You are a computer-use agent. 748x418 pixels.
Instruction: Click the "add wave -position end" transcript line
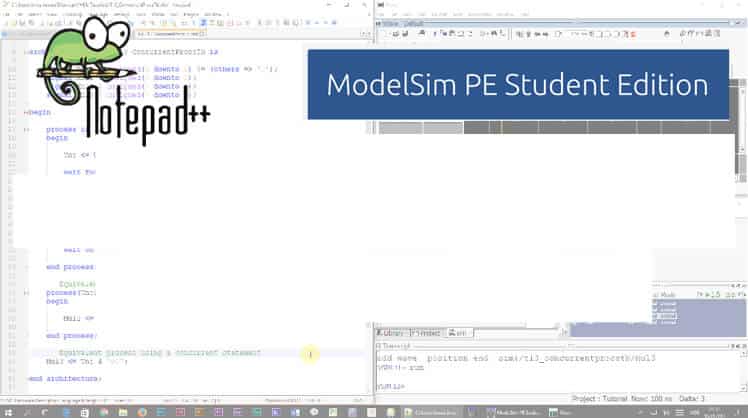pyautogui.click(x=516, y=358)
